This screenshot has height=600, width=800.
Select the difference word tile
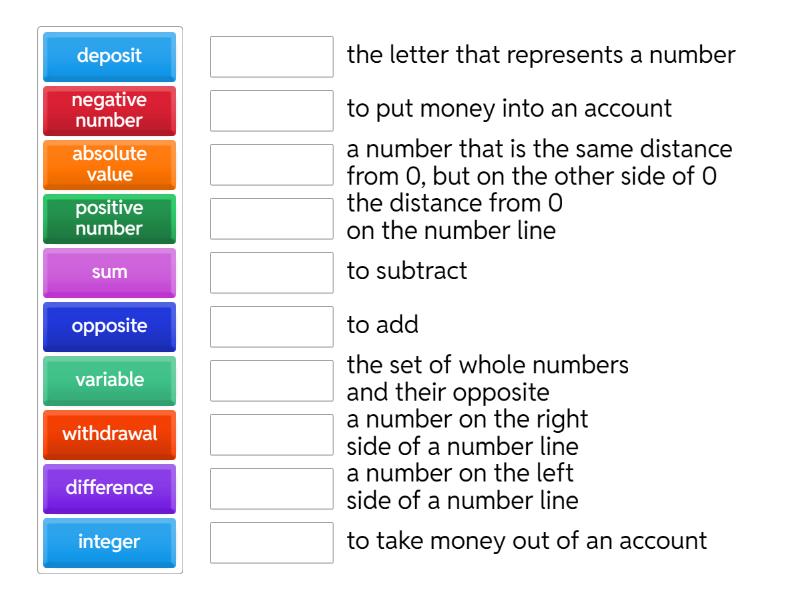point(108,488)
